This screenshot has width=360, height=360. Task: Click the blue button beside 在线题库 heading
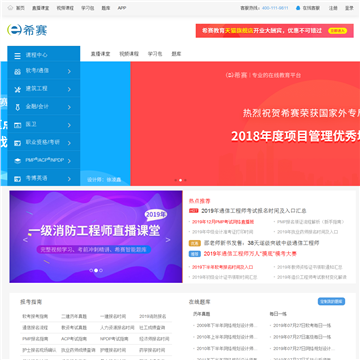click(331, 301)
